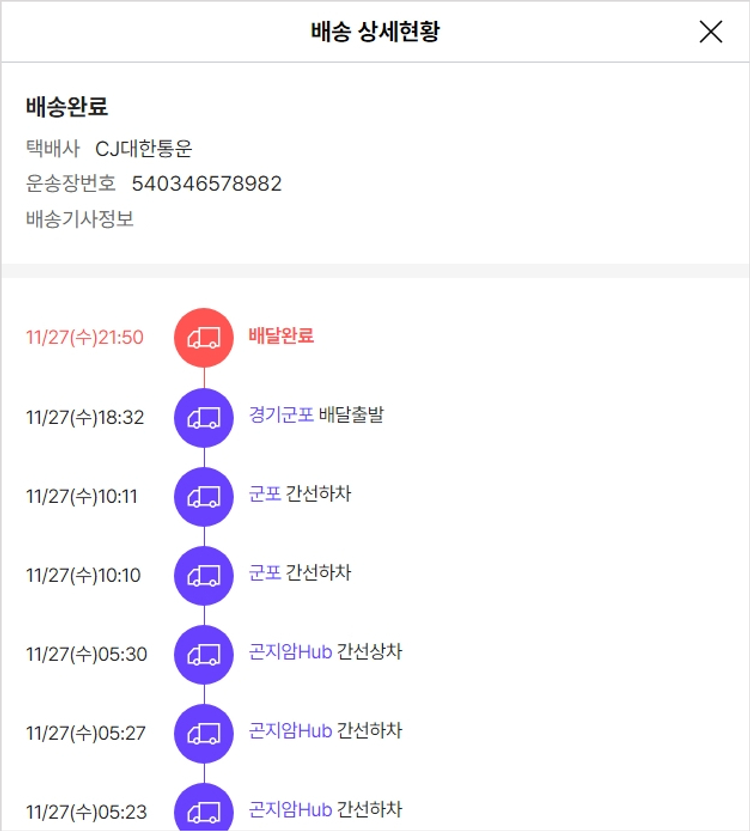Click the 배송완료 status heading
The width and height of the screenshot is (750, 831).
coord(67,107)
